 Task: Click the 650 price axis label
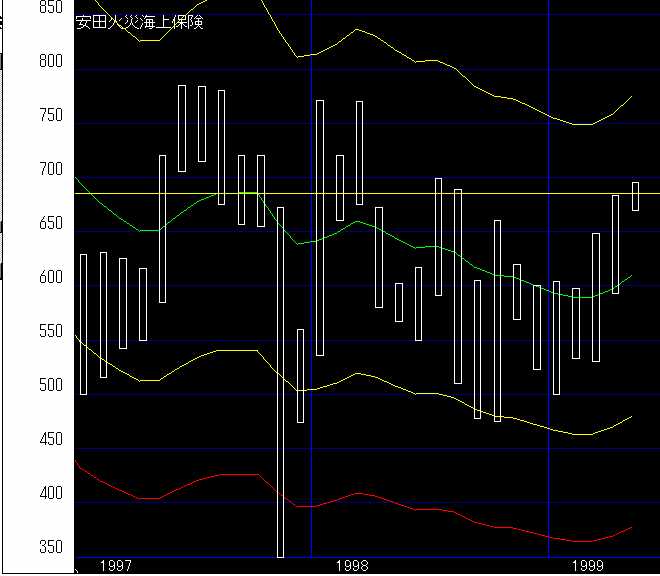(x=50, y=223)
